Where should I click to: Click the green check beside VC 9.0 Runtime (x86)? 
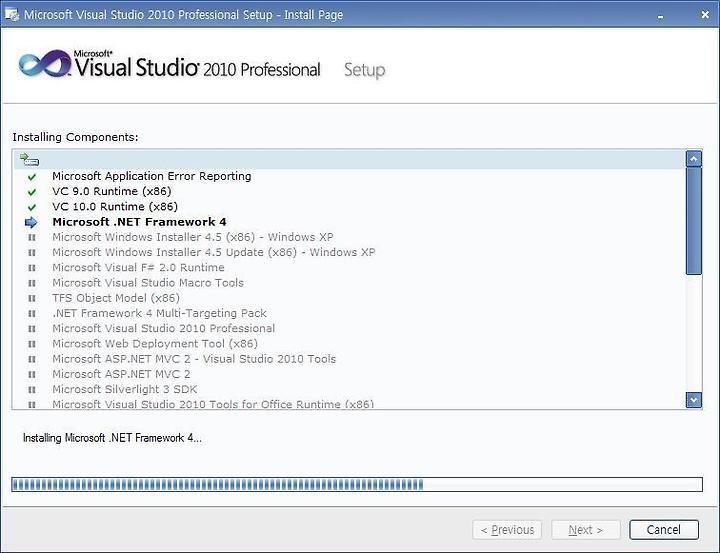tap(32, 192)
